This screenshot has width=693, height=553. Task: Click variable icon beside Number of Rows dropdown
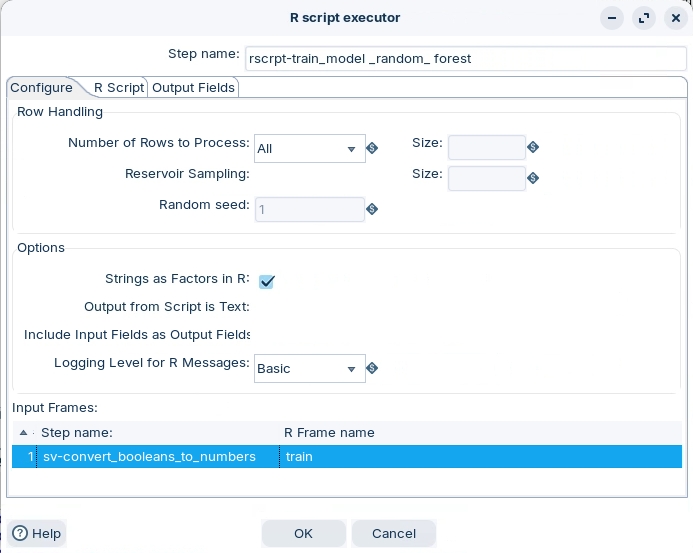(x=372, y=148)
